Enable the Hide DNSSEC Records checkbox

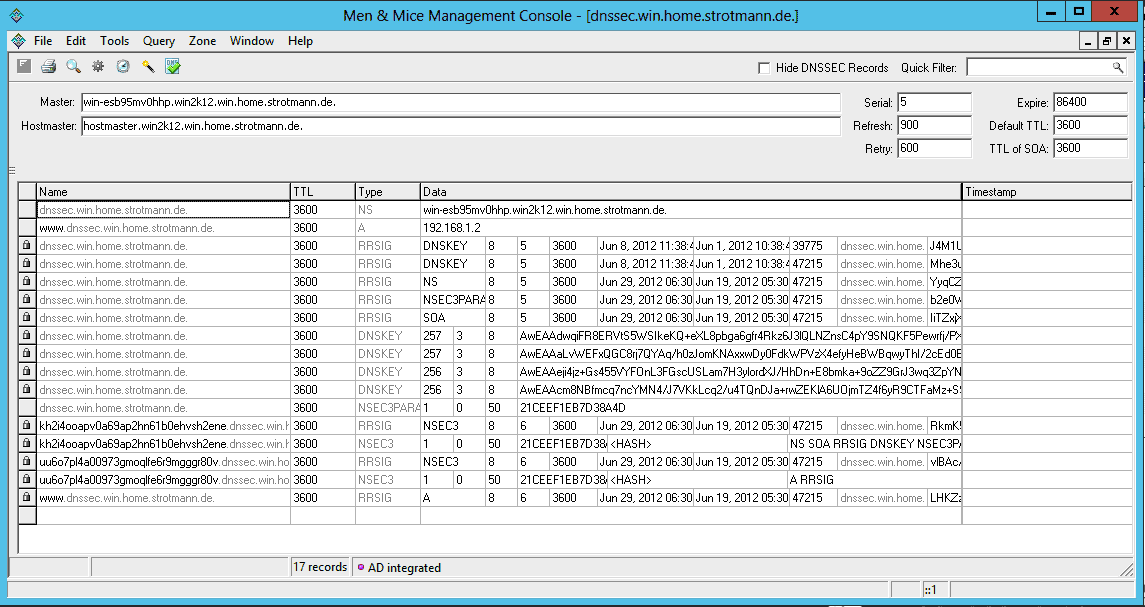[764, 67]
